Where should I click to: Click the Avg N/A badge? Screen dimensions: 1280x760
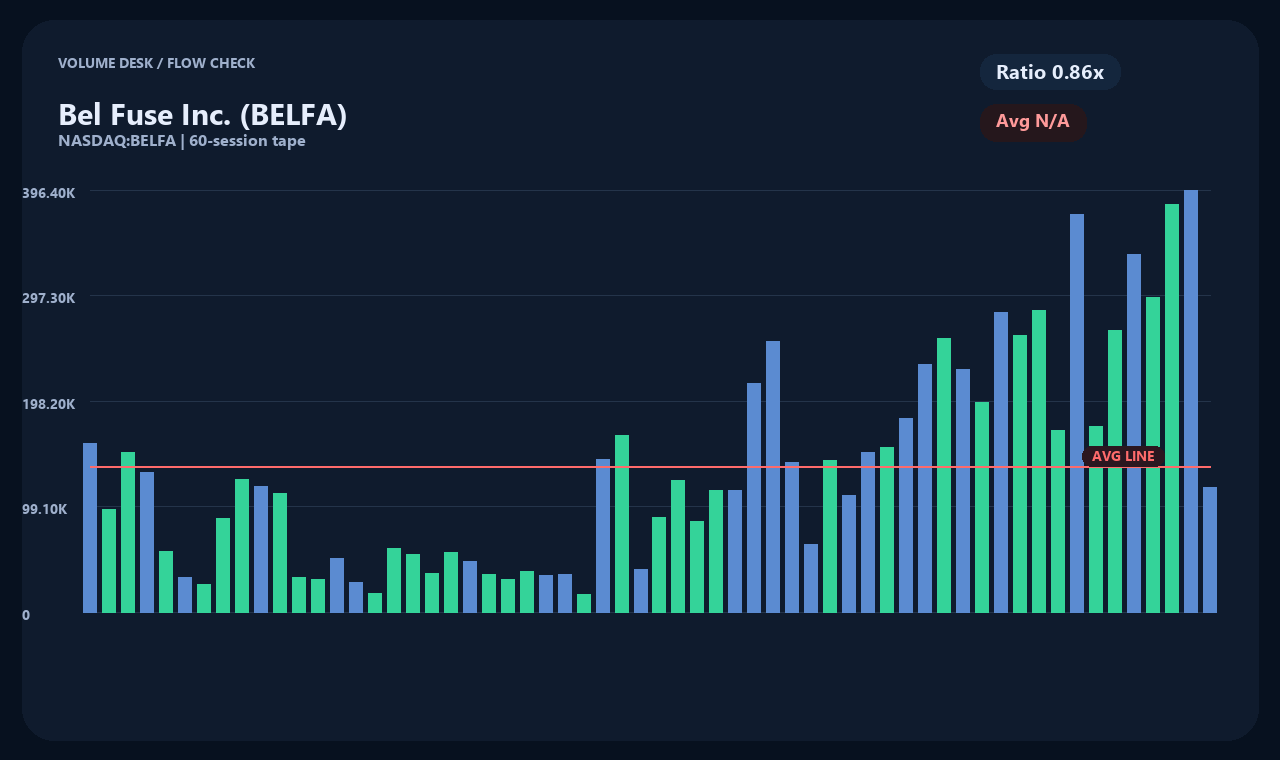click(1033, 122)
